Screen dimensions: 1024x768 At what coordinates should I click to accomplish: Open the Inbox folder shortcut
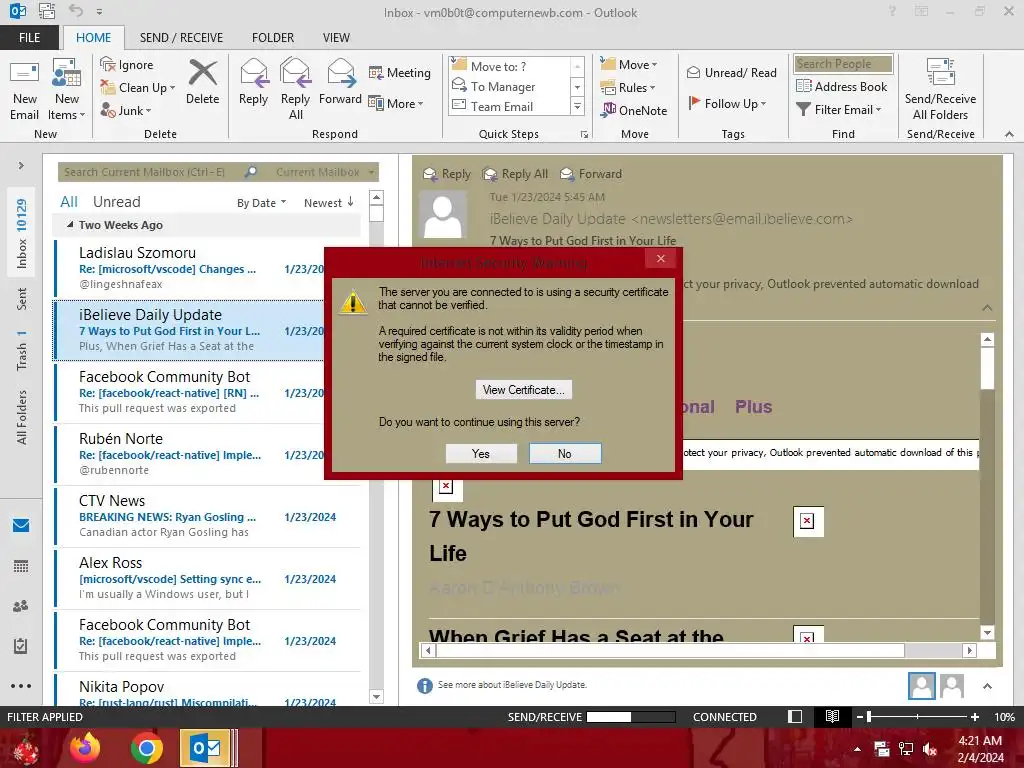(21, 234)
